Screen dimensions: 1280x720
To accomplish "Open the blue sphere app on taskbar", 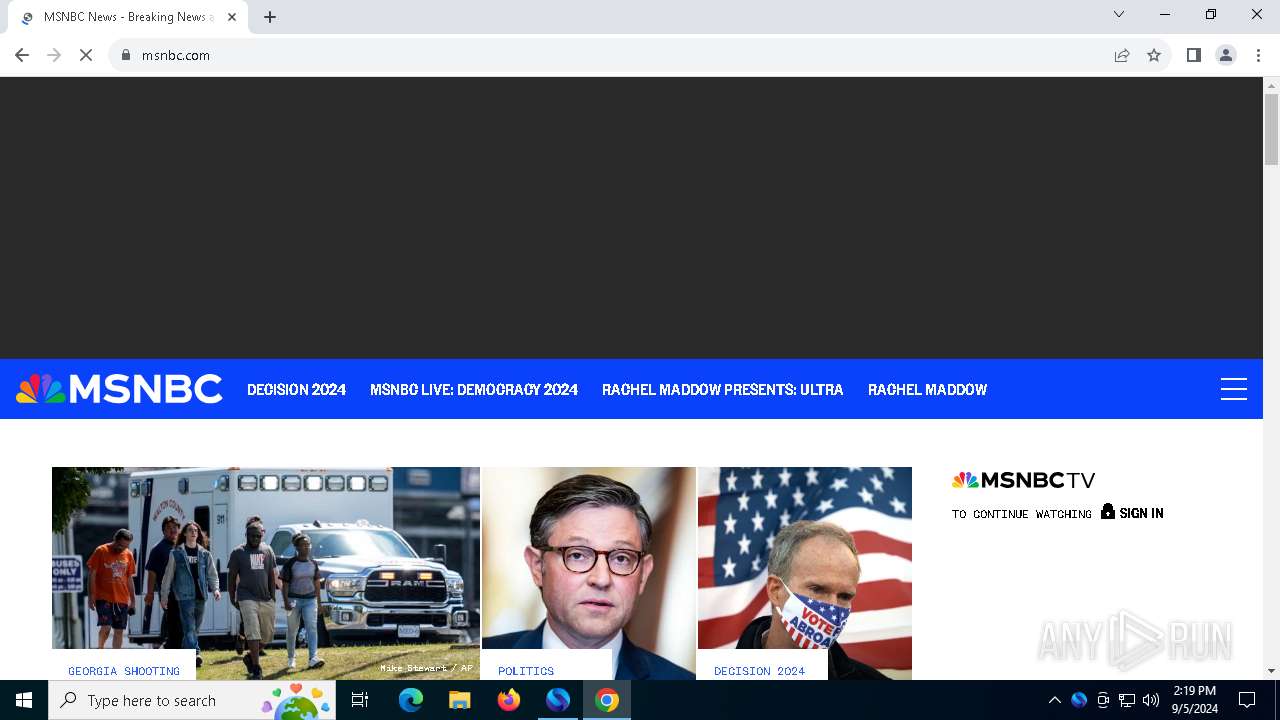I will coord(558,700).
